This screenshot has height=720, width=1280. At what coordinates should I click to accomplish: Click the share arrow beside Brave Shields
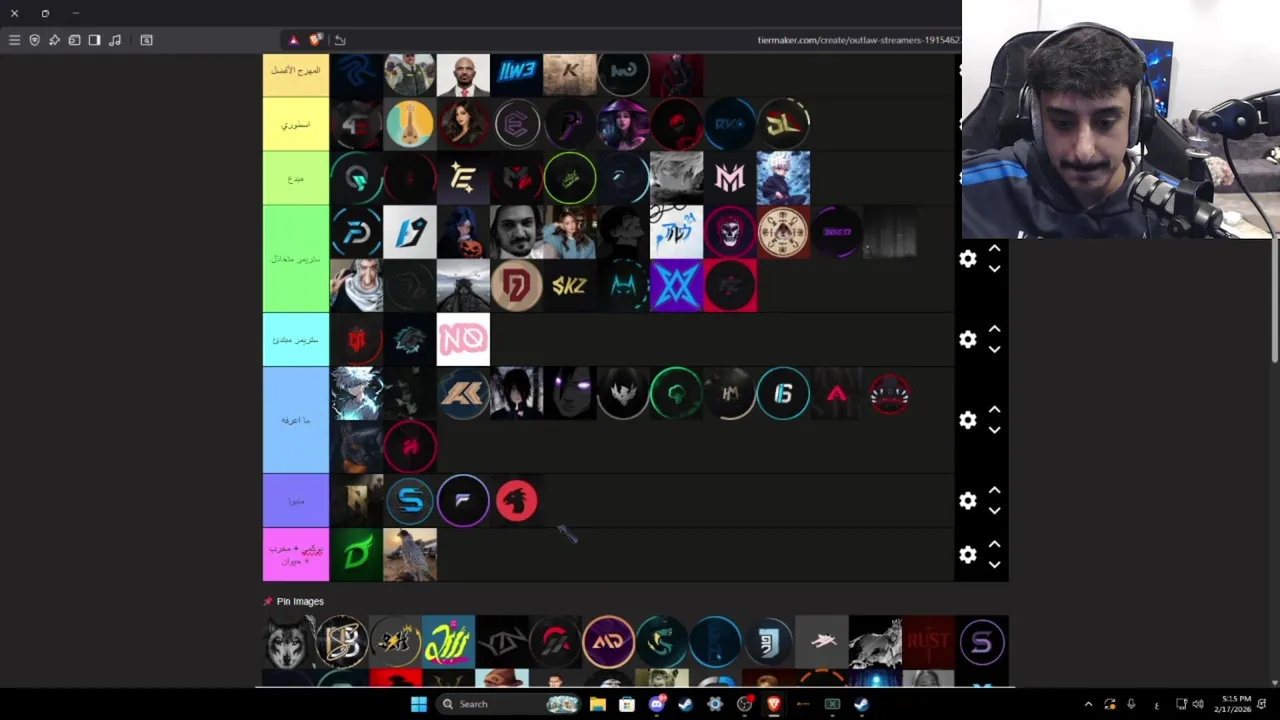(x=340, y=40)
